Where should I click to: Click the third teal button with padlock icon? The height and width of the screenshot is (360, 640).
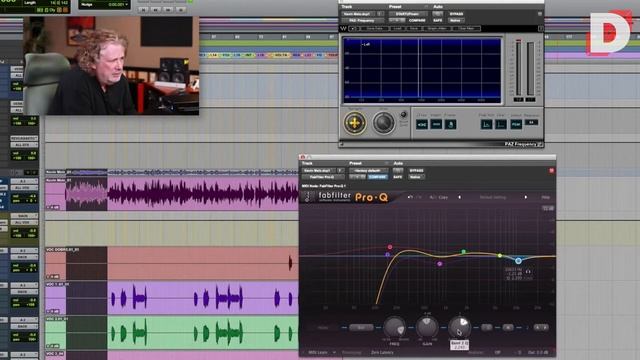(x=450, y=124)
